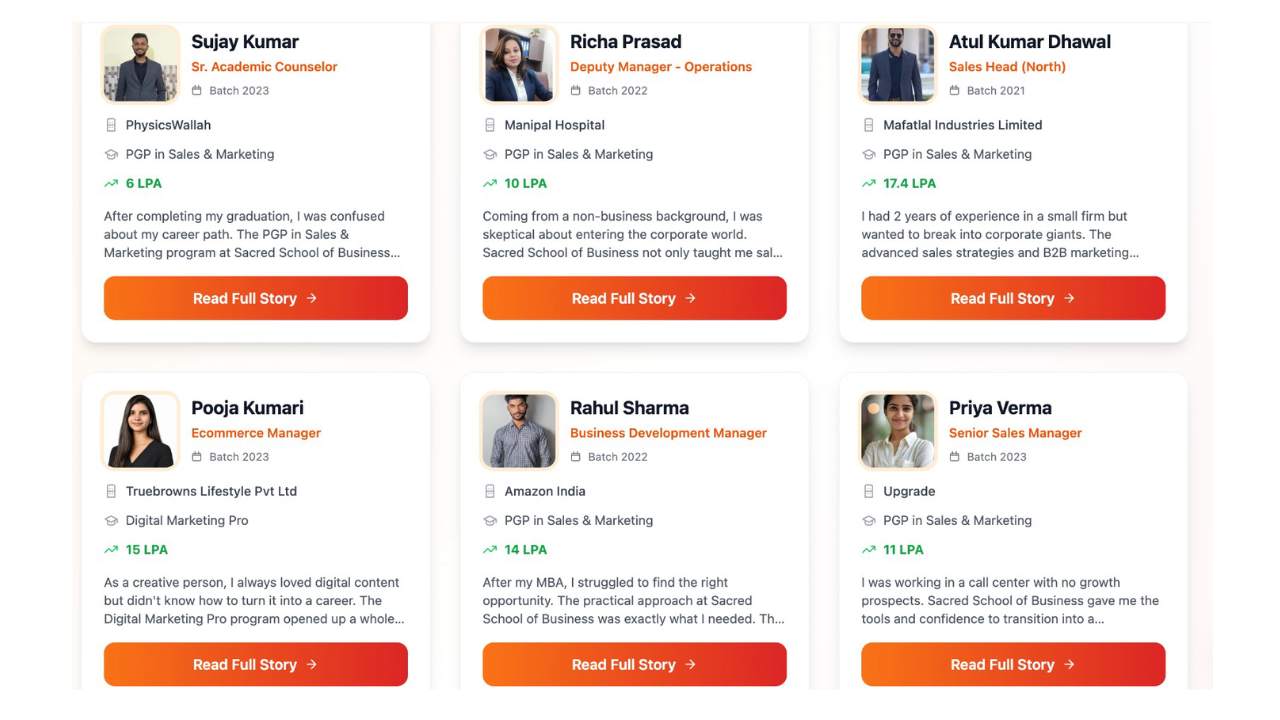Click building icon next to Mafatlal Industries Limited
Screen dimensions: 1280x720
pos(868,125)
